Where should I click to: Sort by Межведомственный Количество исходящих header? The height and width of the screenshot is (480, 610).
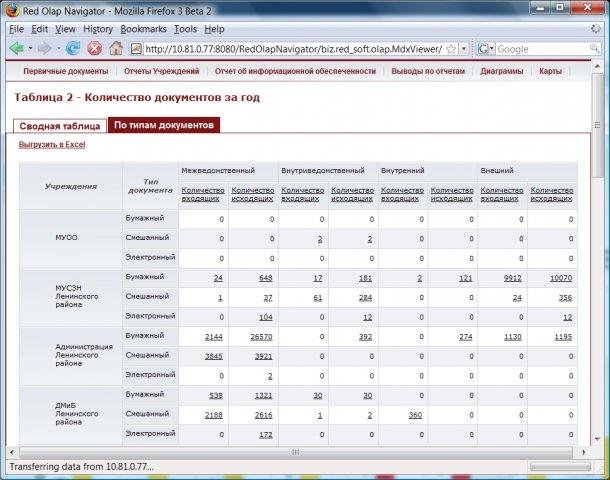point(252,194)
